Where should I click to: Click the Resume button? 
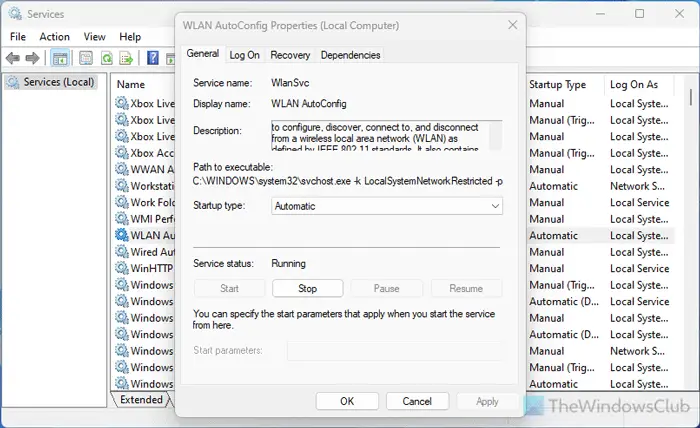(x=466, y=288)
